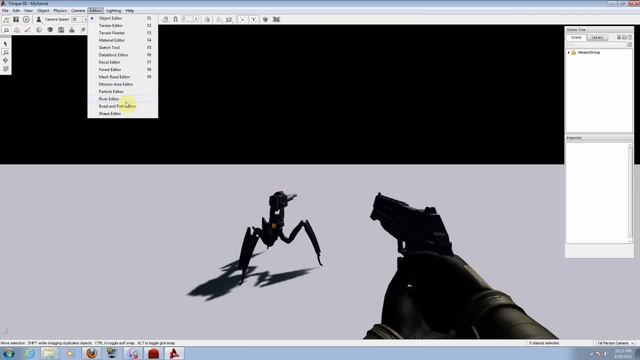The height and width of the screenshot is (360, 640).
Task: Open the Camera Speed dropdown arrow
Action: tap(85, 20)
